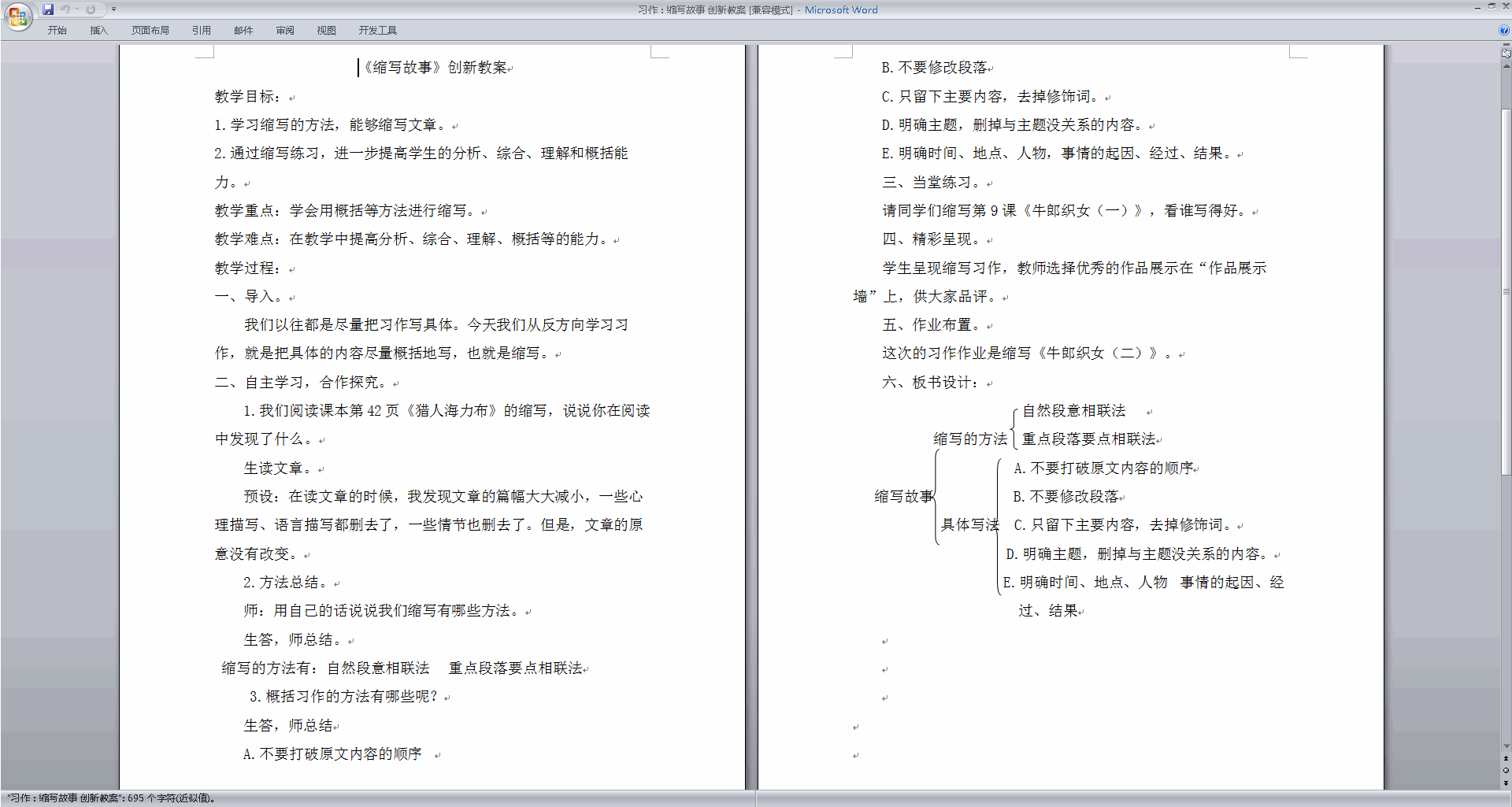The image size is (1512, 807).
Task: Restore down the Word window
Action: pos(1492,6)
